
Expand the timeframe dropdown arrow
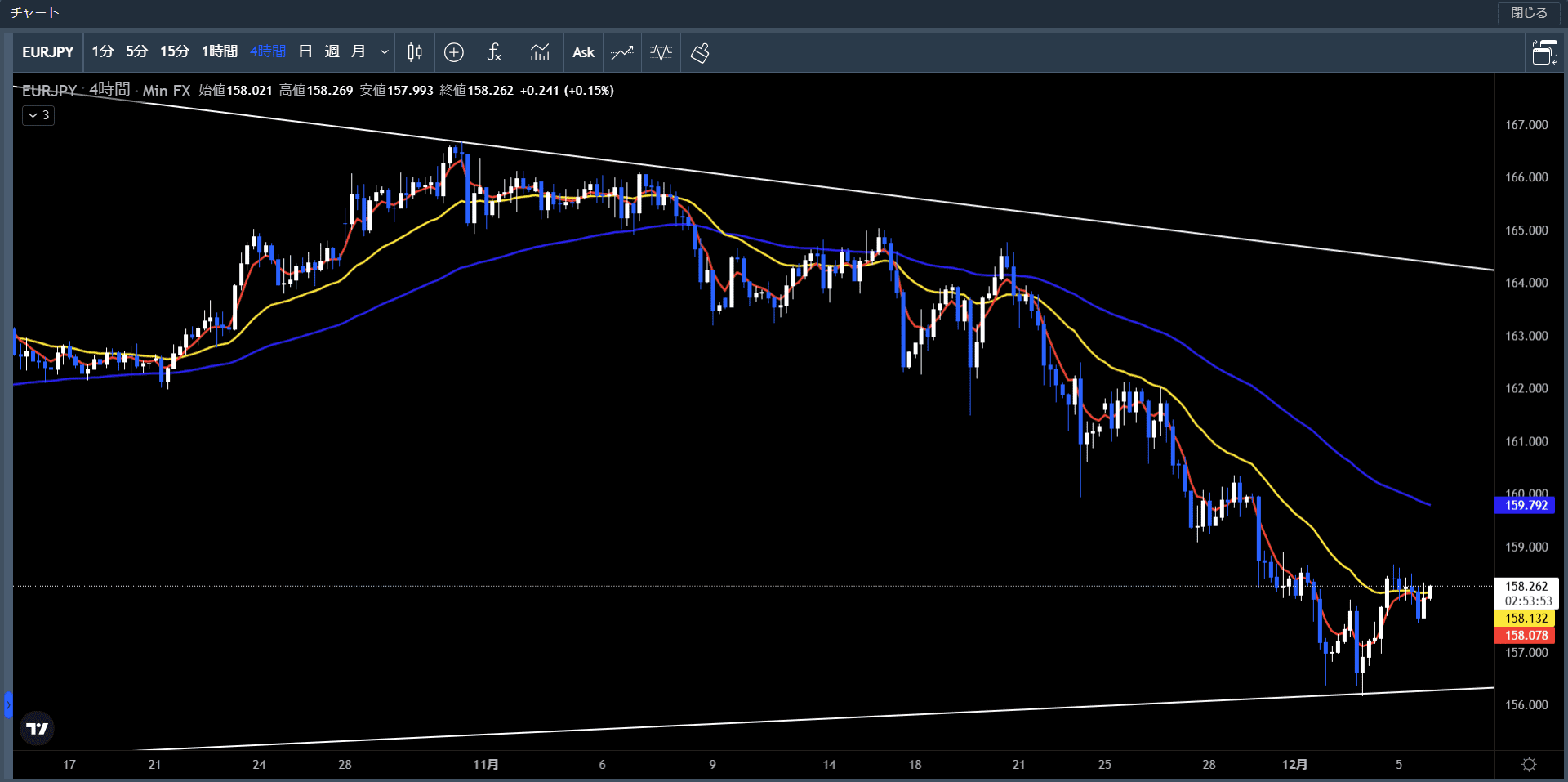[x=384, y=52]
